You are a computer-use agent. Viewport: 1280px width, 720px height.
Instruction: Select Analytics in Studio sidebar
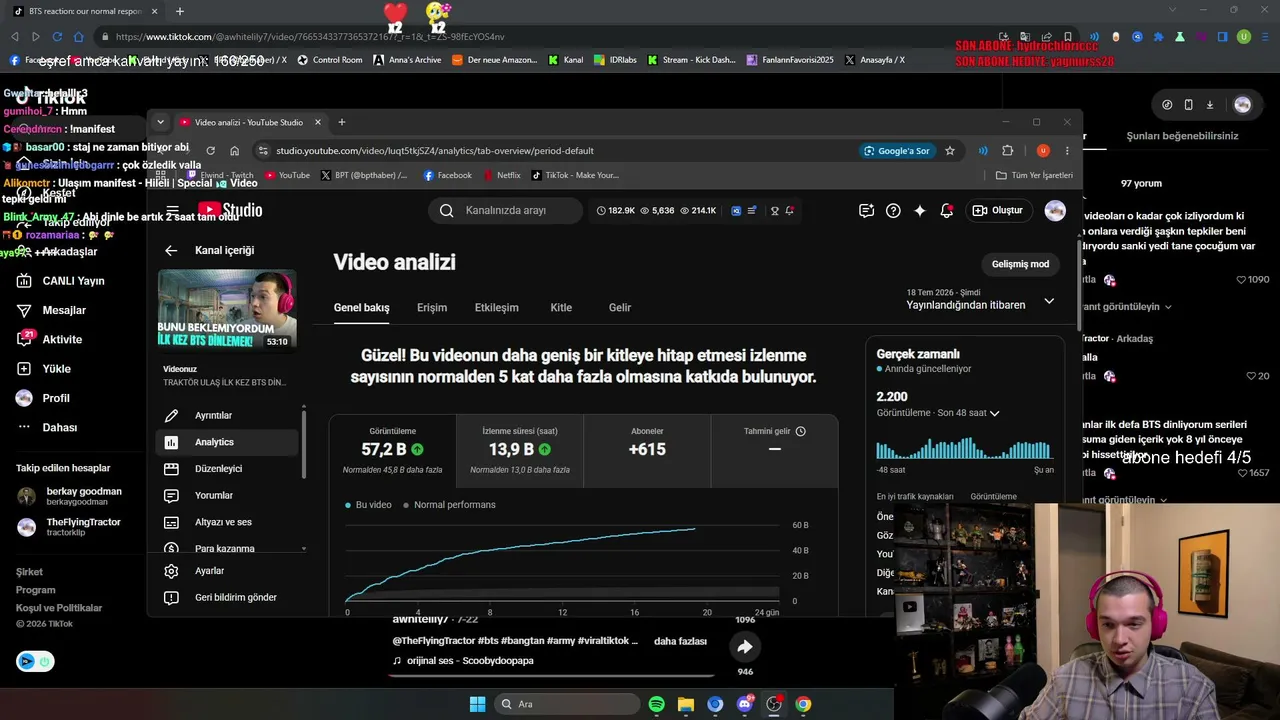(x=228, y=442)
